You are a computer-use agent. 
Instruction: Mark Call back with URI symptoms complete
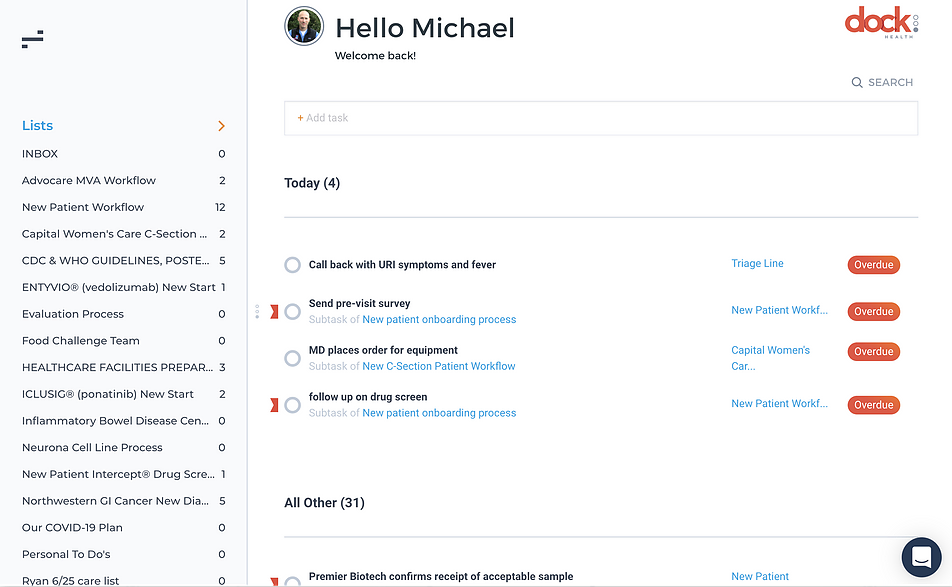click(x=292, y=264)
